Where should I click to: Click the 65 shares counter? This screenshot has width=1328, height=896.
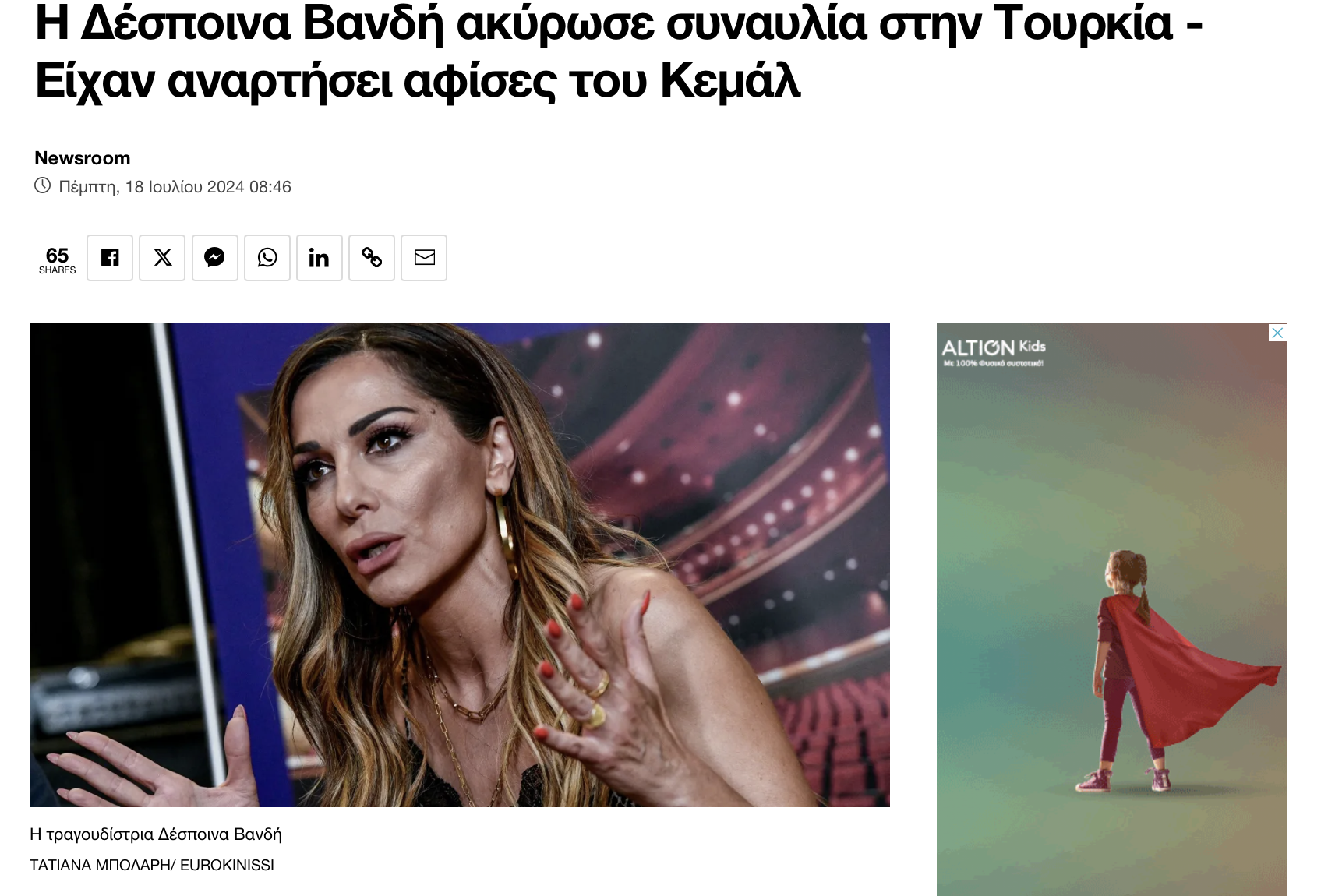[57, 259]
